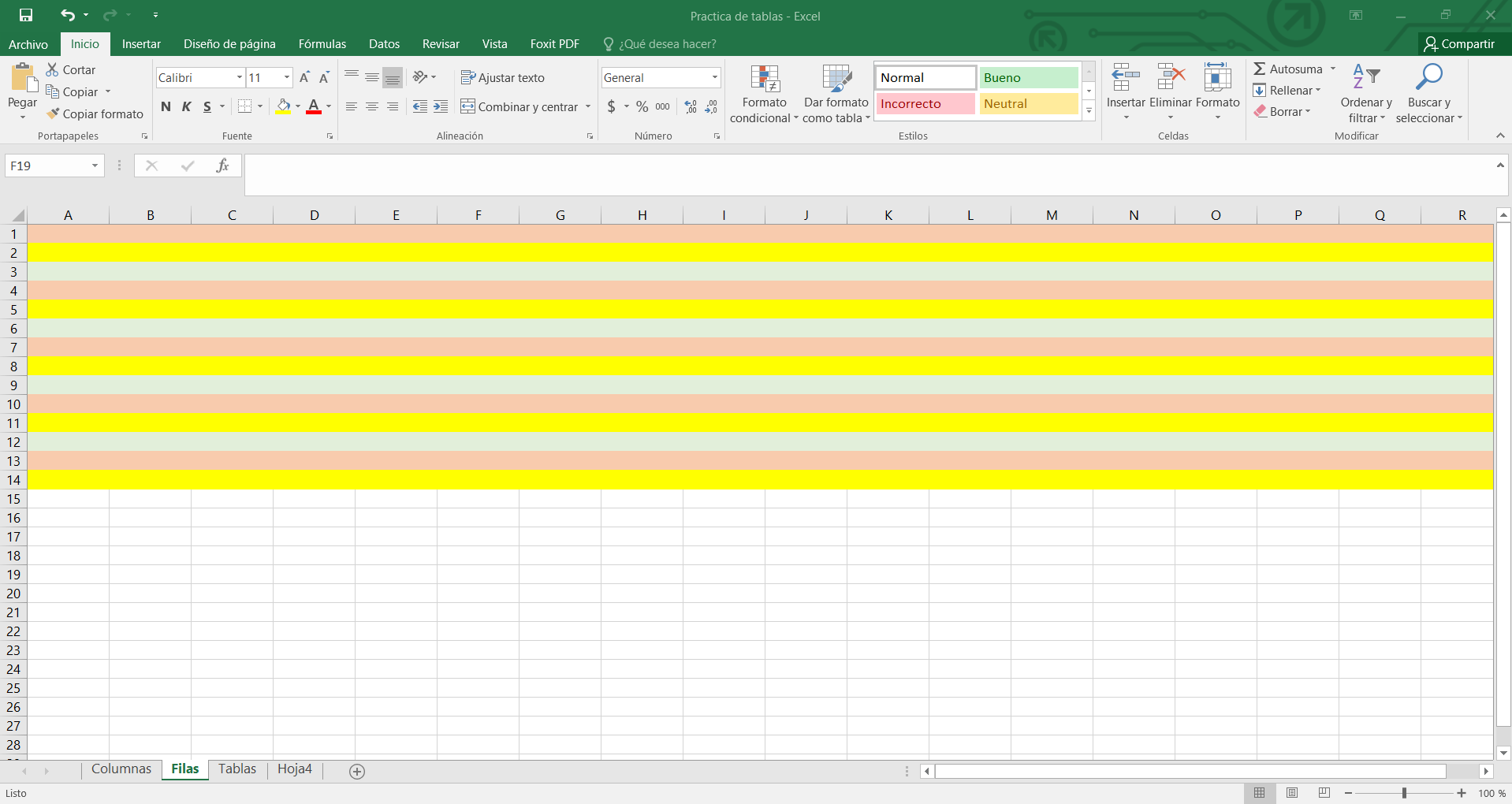Add a new sheet with the plus icon
Screen dimensions: 1512x804
(357, 772)
